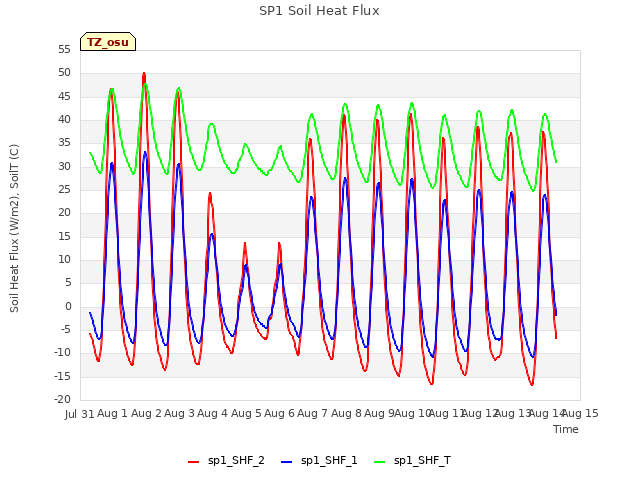Image resolution: width=640 pixels, height=480 pixels.
Task: Click the 20 y-axis tick label
Action: click(64, 213)
